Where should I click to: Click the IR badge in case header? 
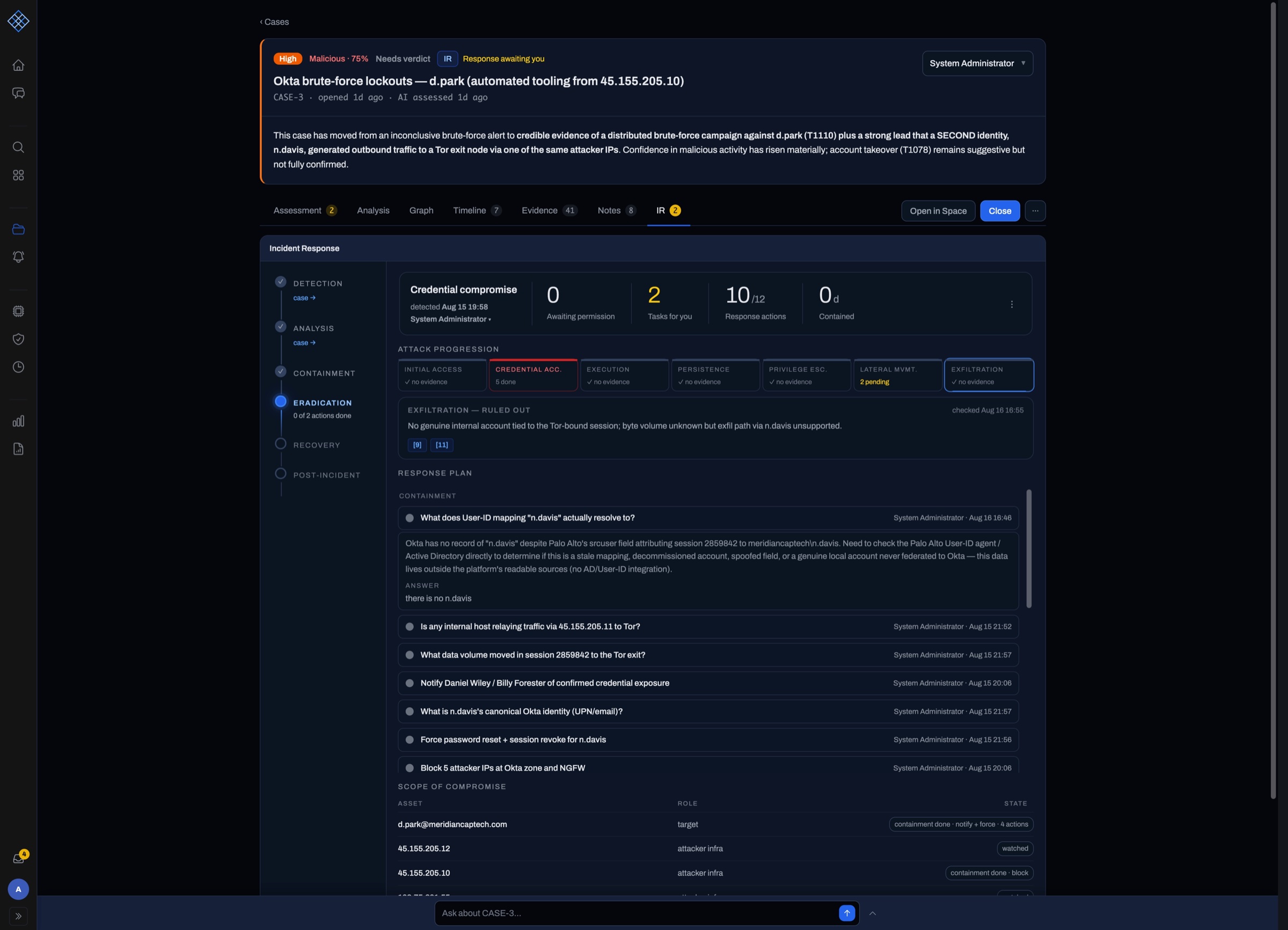[x=448, y=58]
